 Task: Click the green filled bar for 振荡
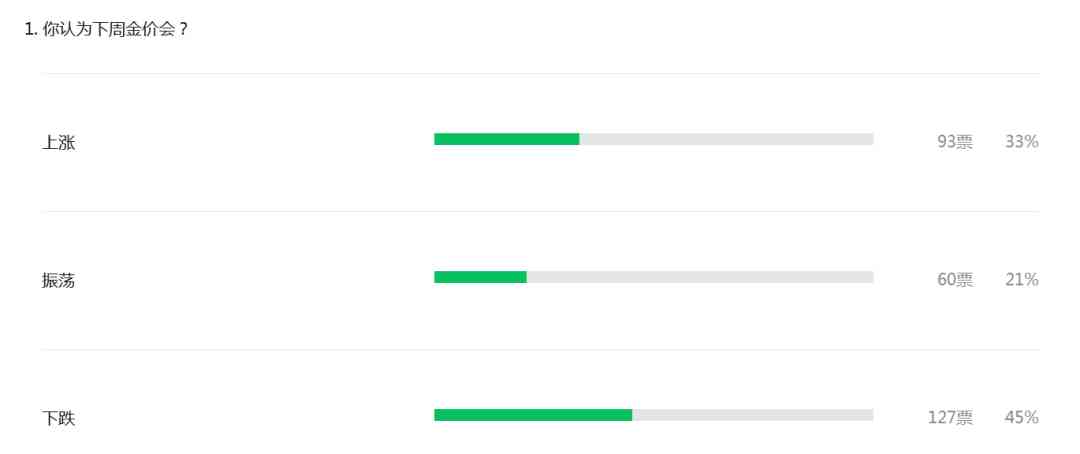(x=480, y=277)
